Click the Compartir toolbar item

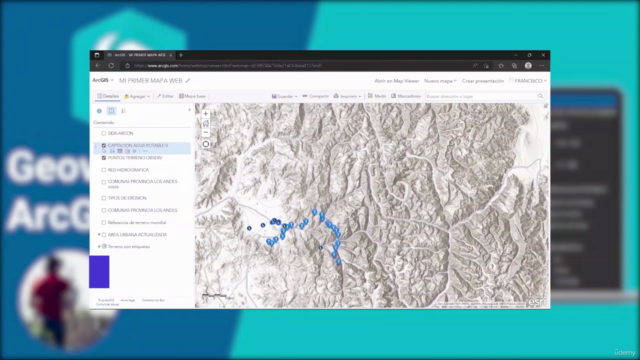pos(316,96)
